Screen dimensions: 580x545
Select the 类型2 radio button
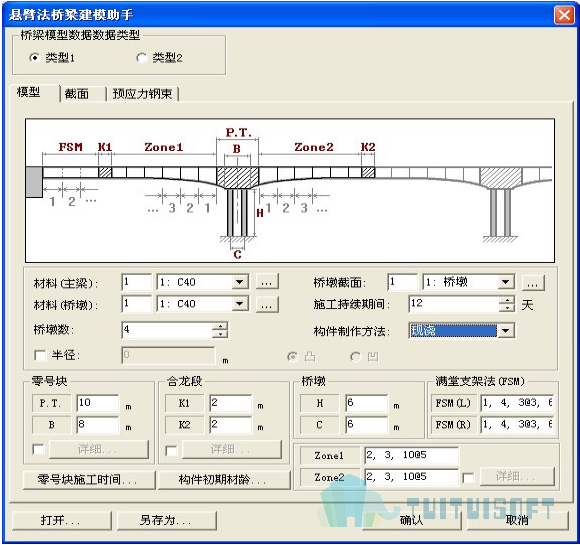(141, 58)
